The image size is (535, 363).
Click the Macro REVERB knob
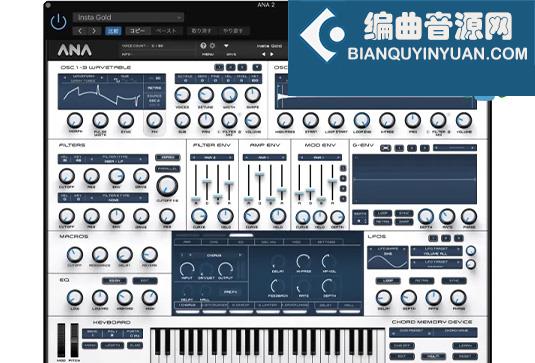pyautogui.click(x=149, y=255)
